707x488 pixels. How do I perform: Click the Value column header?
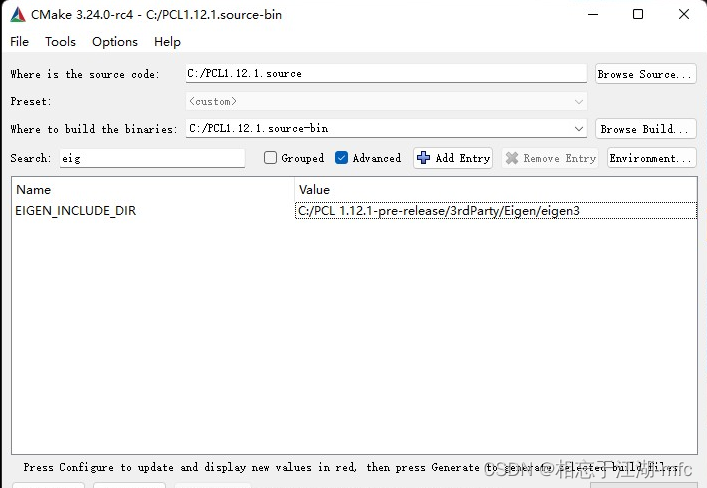pyautogui.click(x=496, y=190)
